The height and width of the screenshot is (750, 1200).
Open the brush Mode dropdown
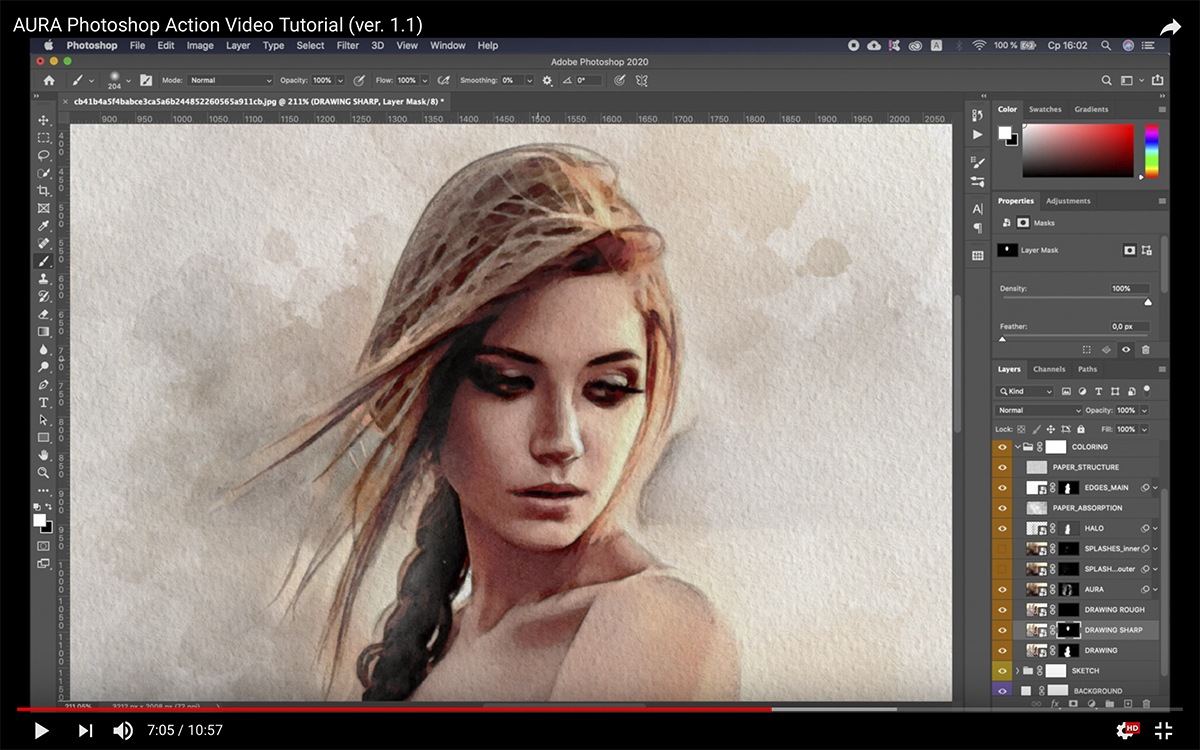click(x=230, y=80)
